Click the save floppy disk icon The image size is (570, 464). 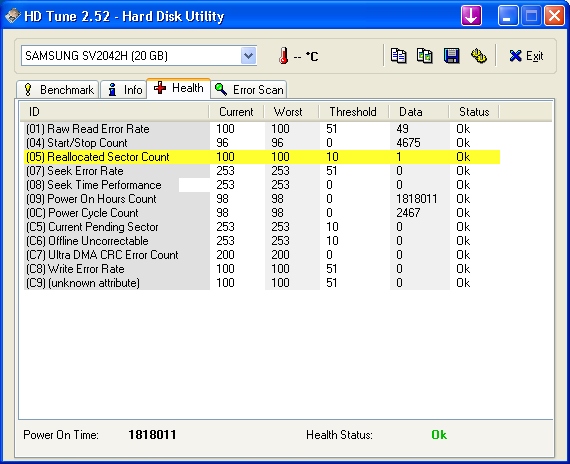451,56
